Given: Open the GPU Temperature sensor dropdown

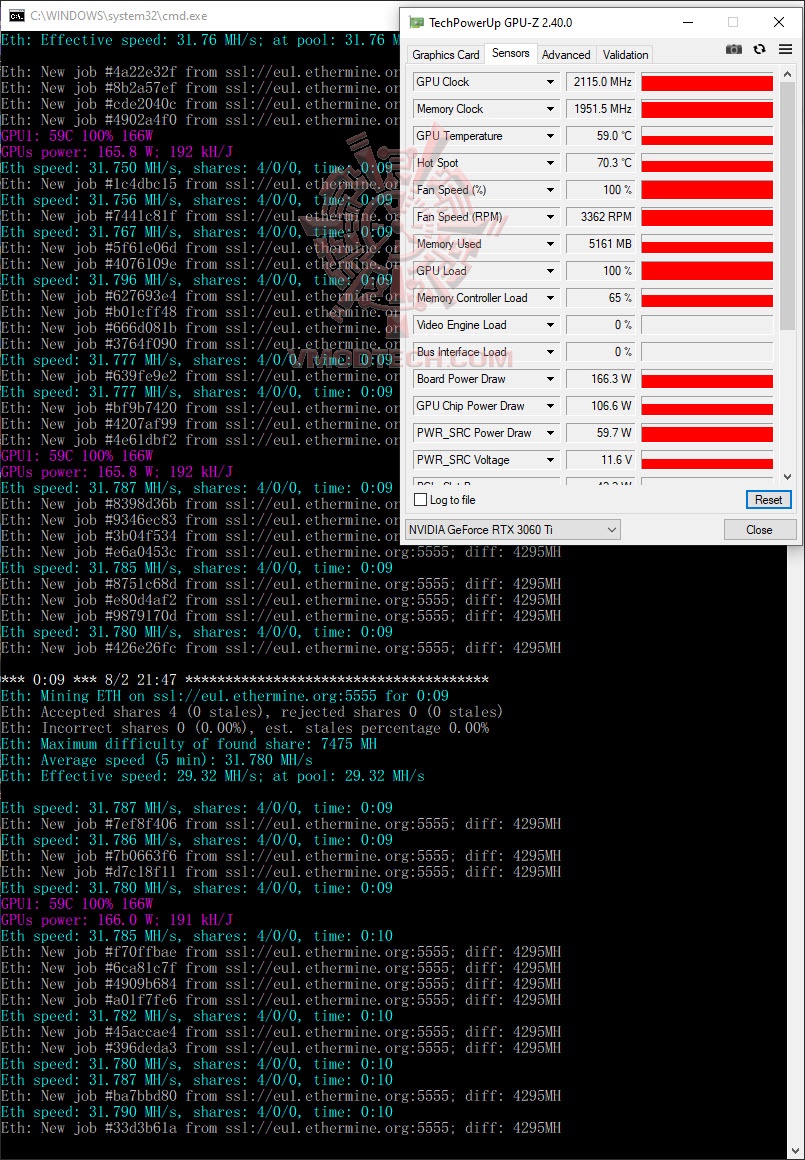Looking at the screenshot, I should (x=550, y=136).
